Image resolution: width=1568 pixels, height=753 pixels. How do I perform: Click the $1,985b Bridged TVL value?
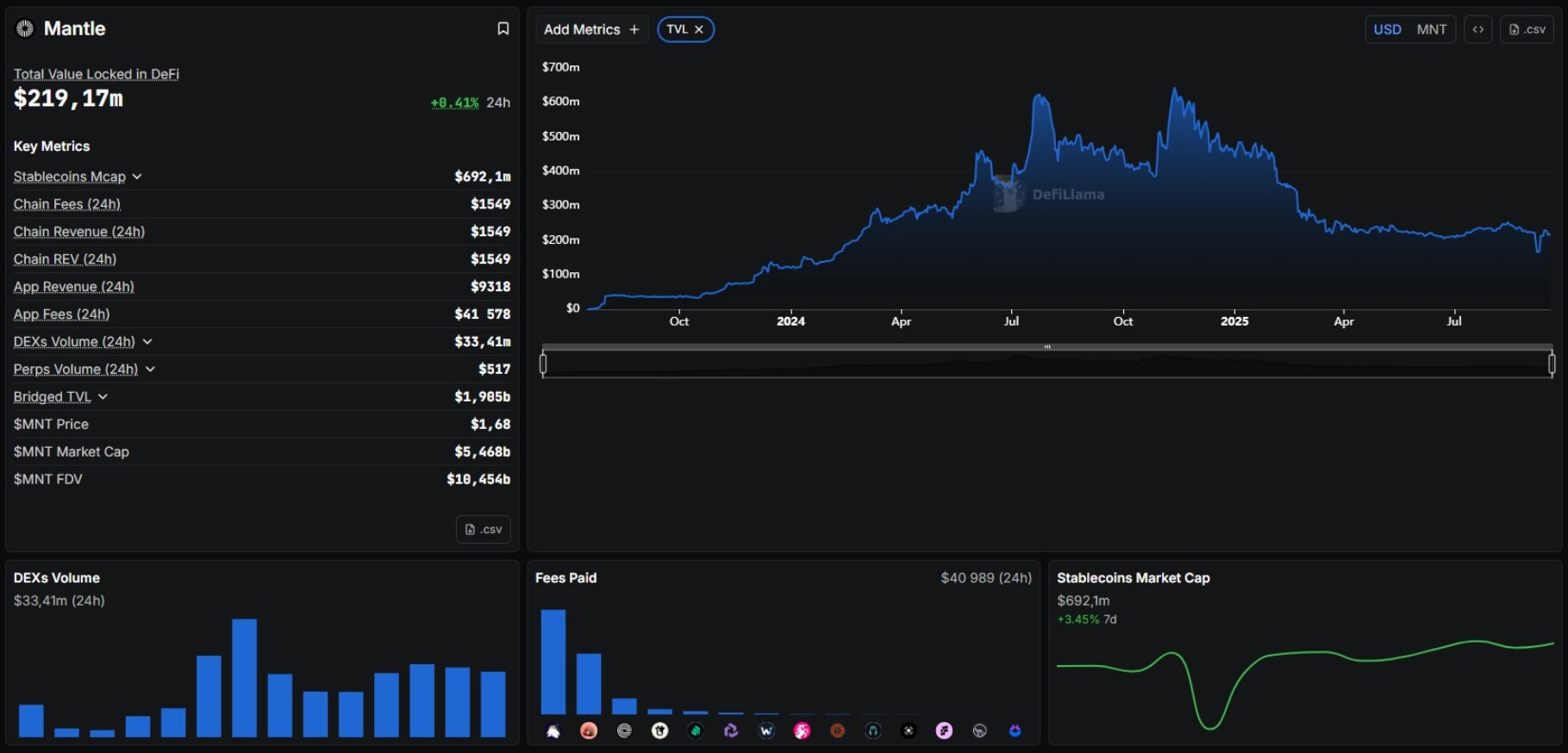pos(483,397)
